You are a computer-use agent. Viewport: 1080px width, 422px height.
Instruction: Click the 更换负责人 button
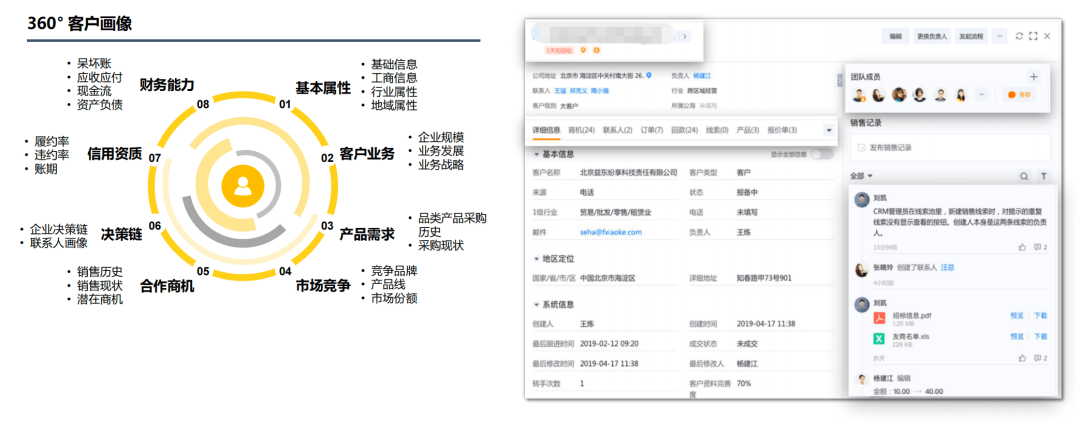pos(932,36)
